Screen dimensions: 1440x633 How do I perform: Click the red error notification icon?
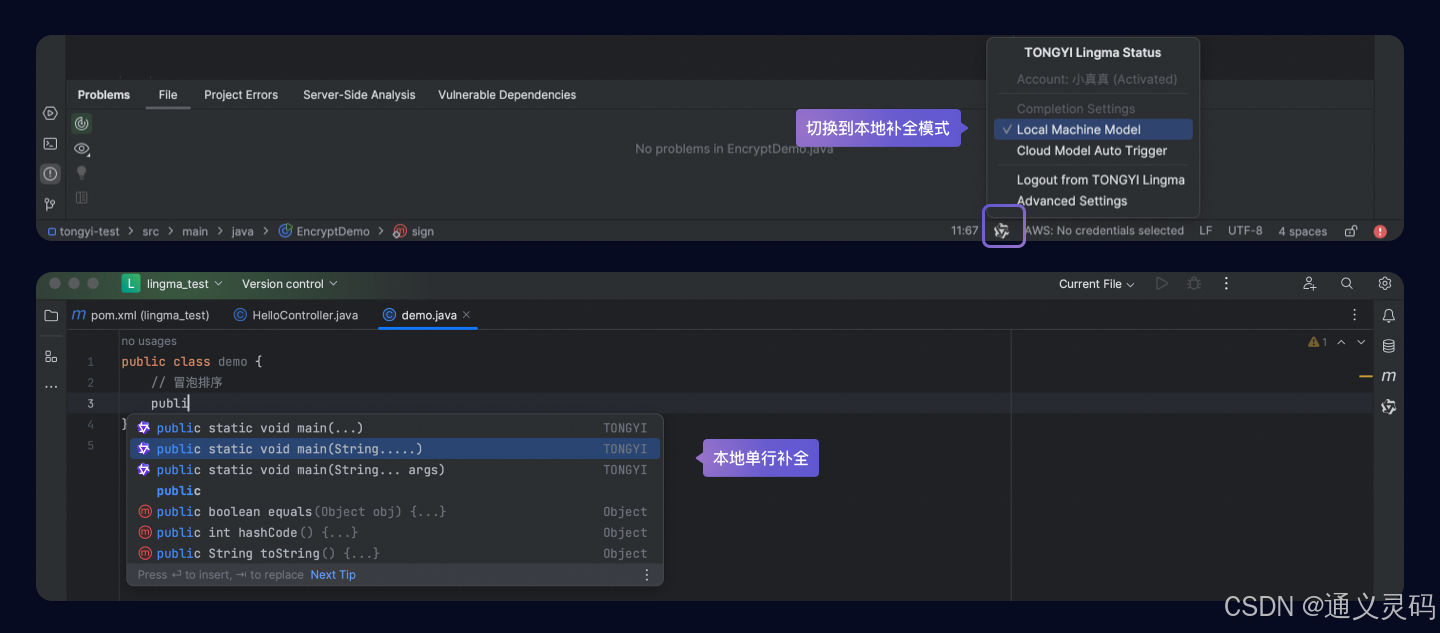pyautogui.click(x=1380, y=231)
